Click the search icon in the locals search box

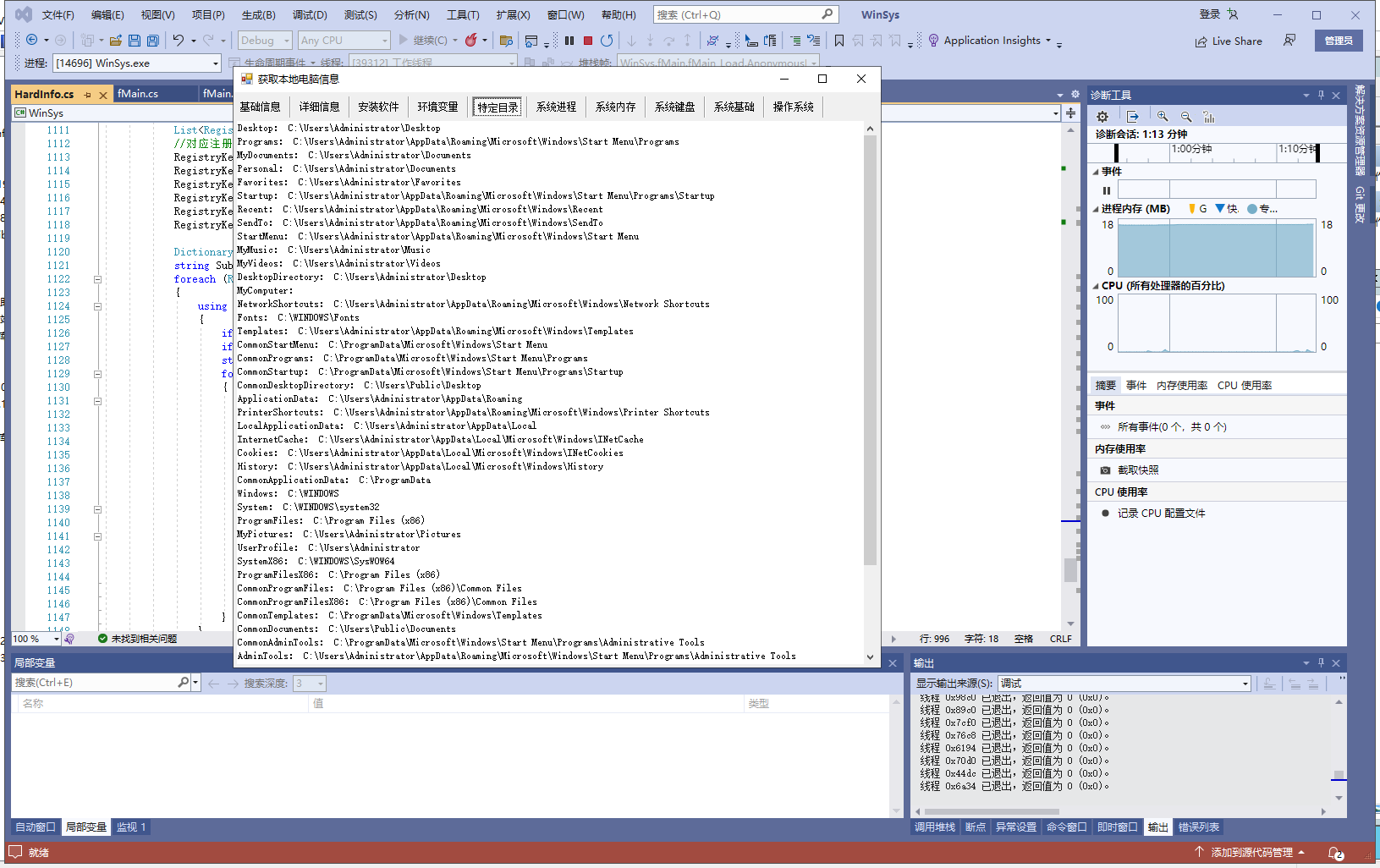(x=183, y=683)
